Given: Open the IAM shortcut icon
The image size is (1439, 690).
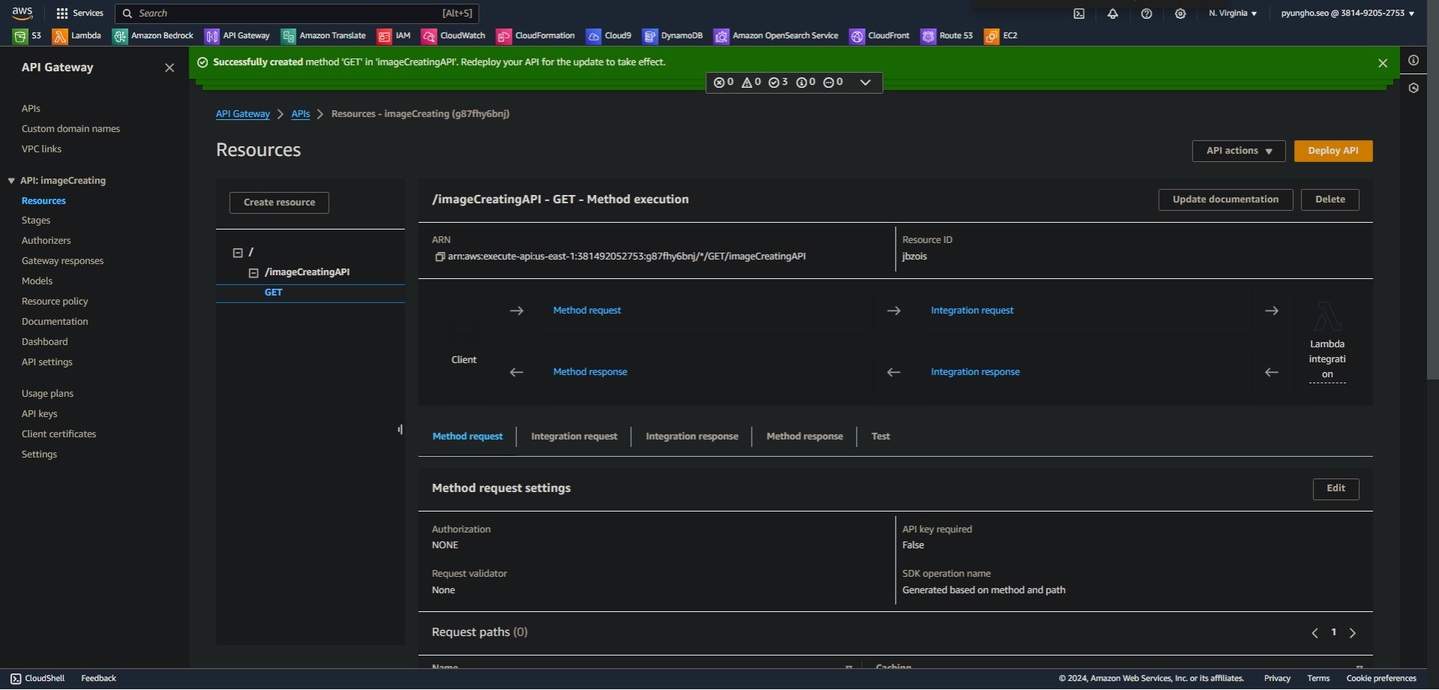Looking at the screenshot, I should pyautogui.click(x=384, y=36).
